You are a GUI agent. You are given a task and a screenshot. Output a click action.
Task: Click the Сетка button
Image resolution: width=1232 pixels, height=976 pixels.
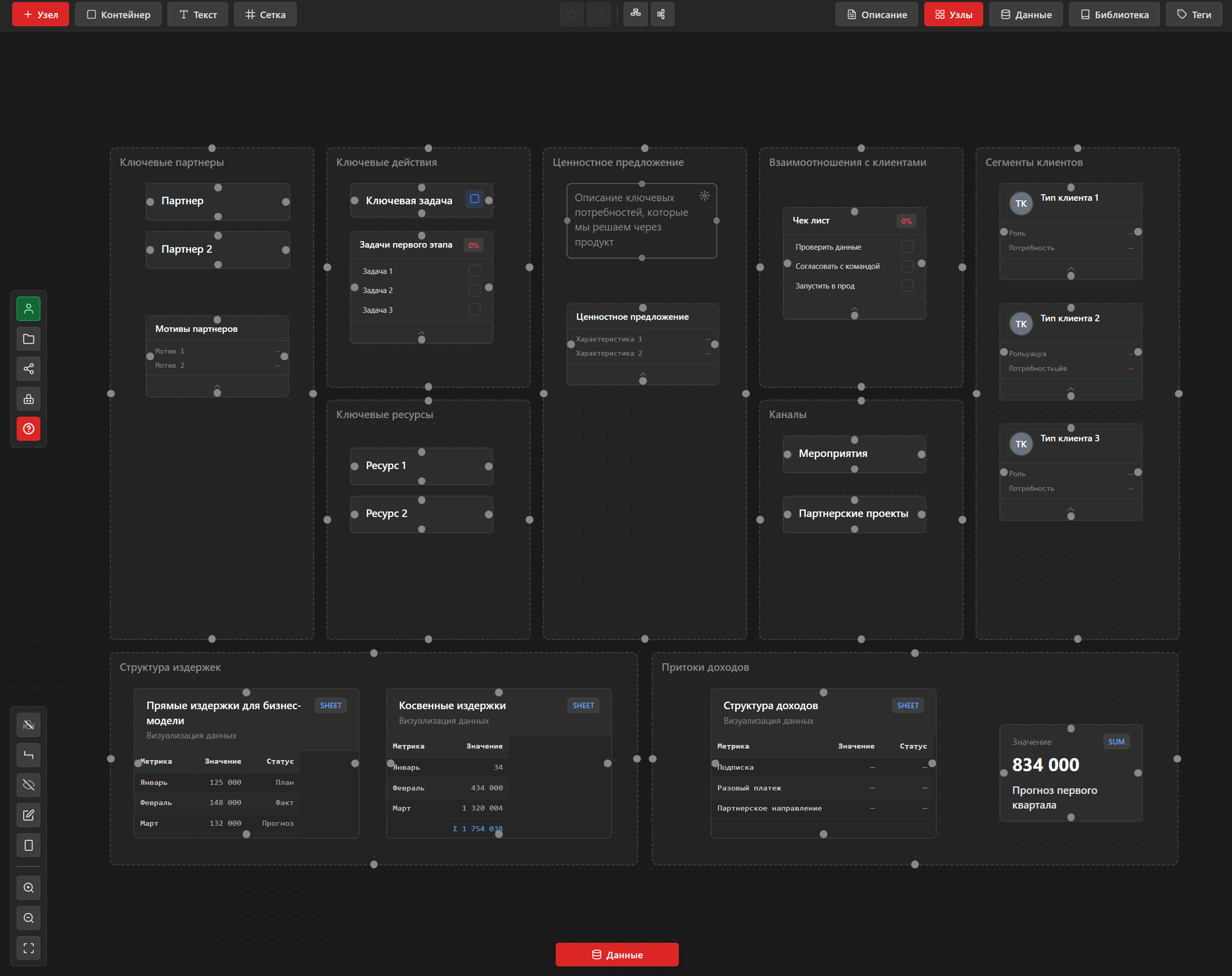pos(265,14)
